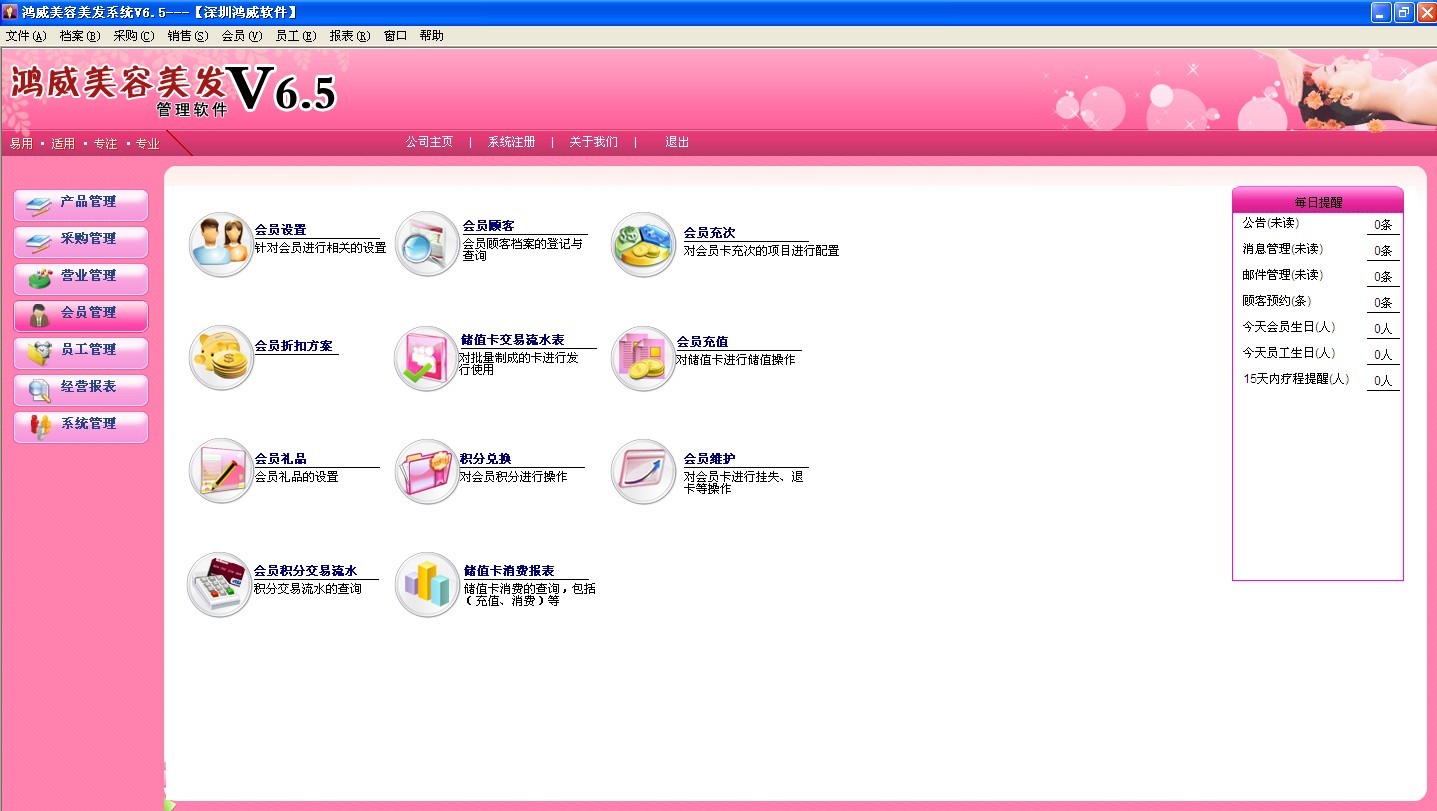Click the 会员顾客 magnifier icon

[427, 244]
